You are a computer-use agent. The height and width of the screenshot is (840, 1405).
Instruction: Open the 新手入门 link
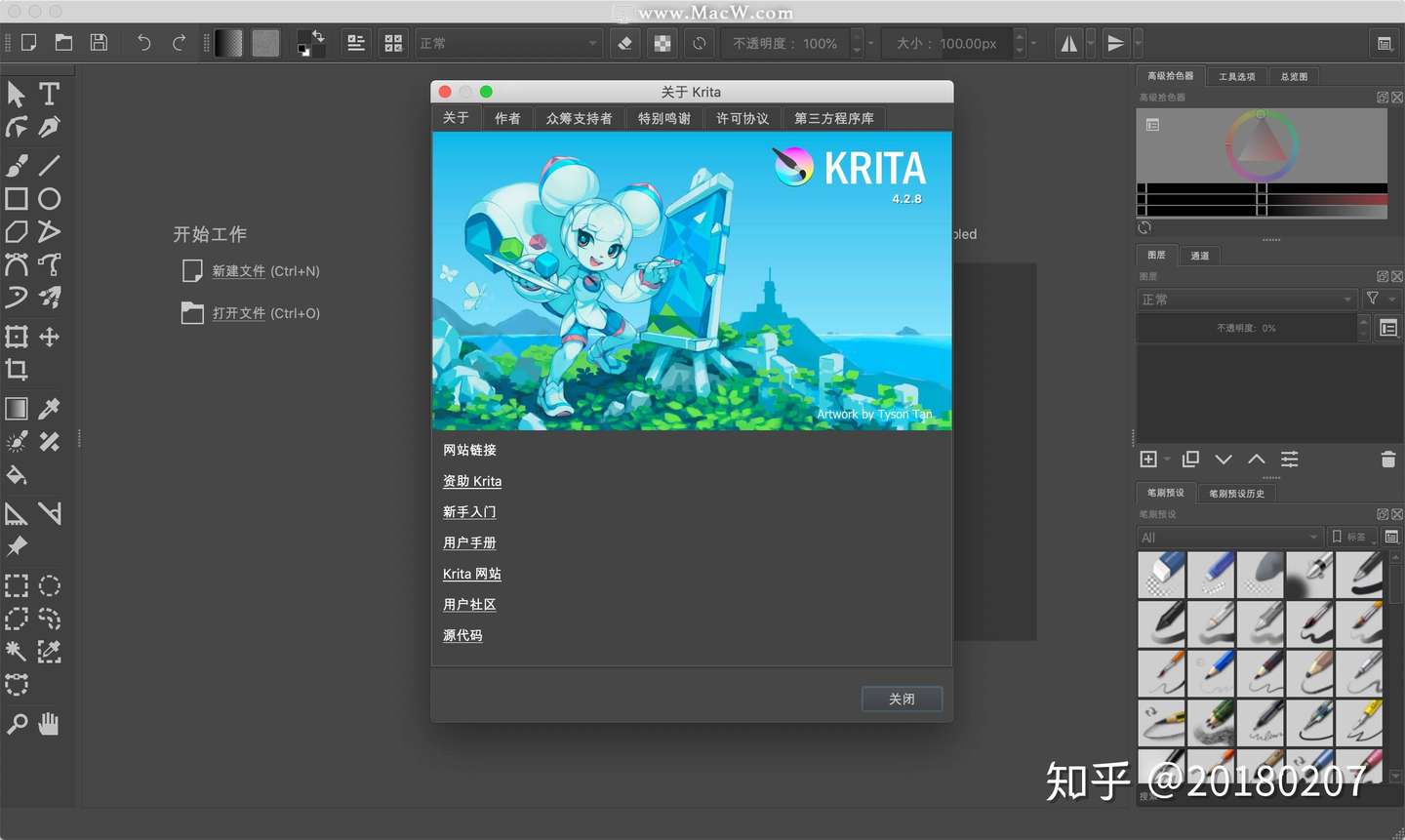[469, 512]
